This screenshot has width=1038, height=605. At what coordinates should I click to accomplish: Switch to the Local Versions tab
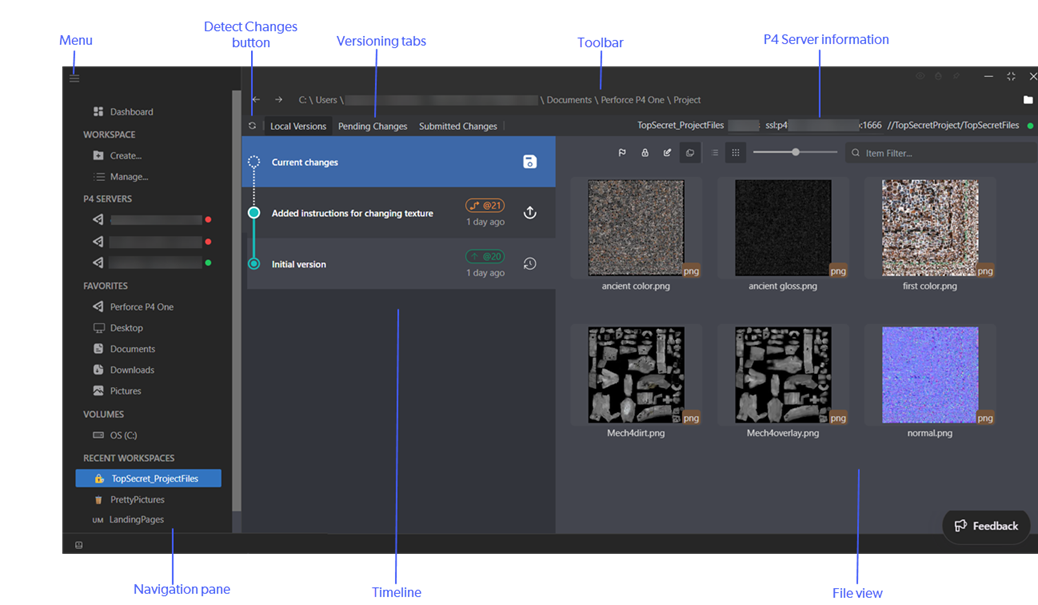click(x=298, y=126)
